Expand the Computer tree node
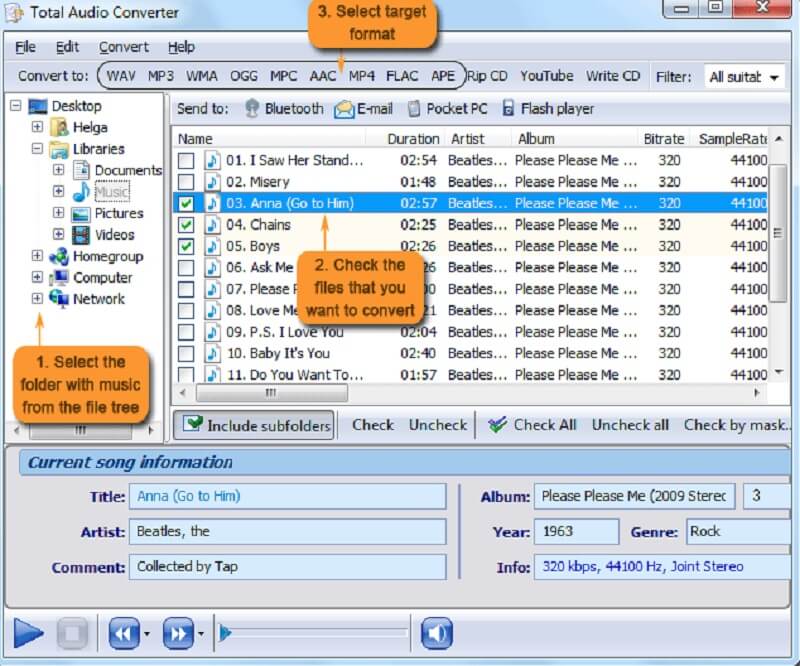 (35, 278)
